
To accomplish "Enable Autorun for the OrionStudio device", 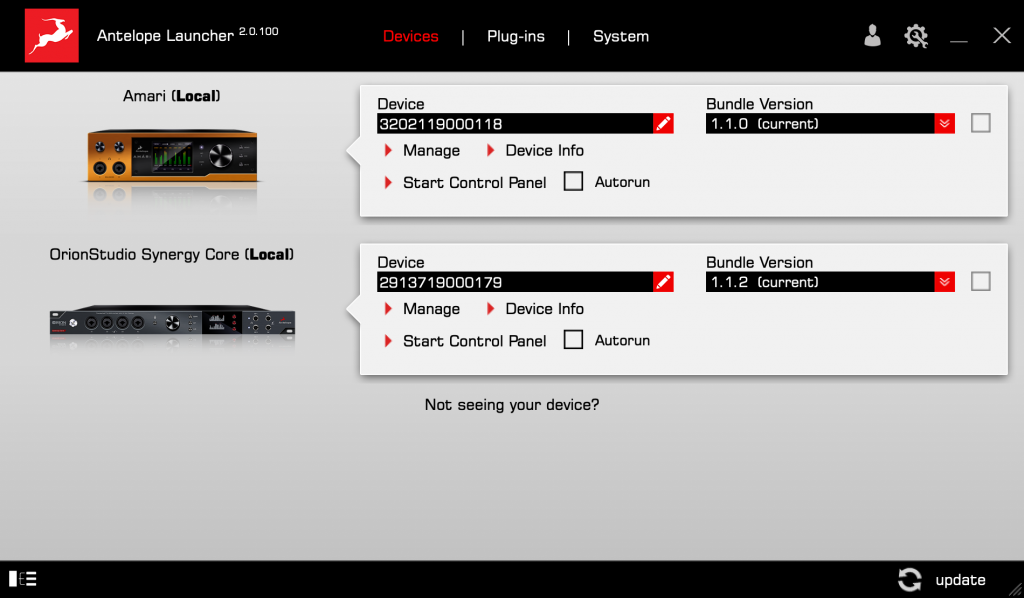I will (573, 339).
